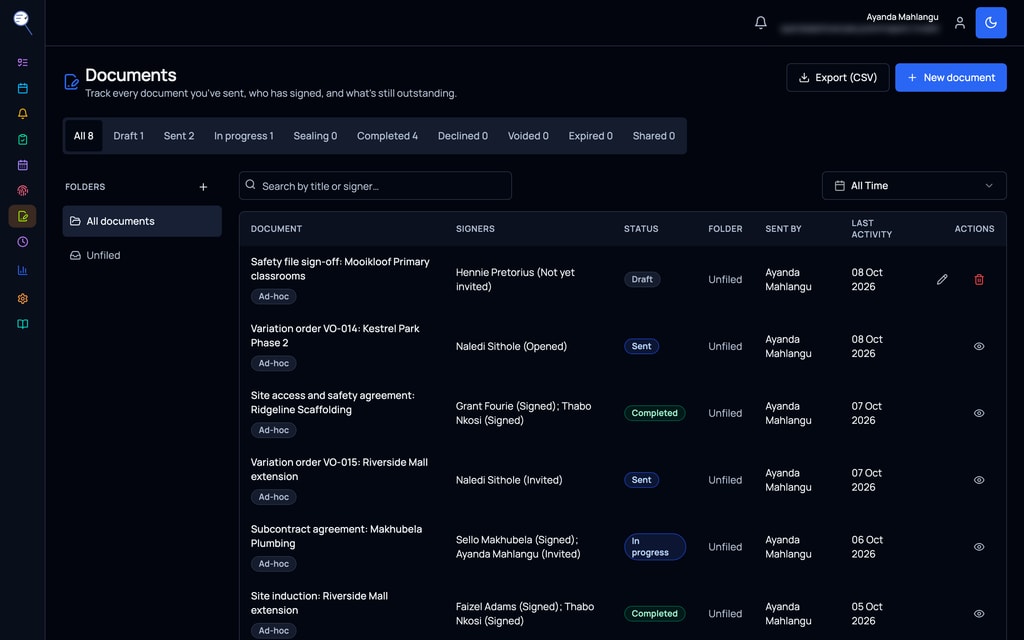Open the orange settings gear icon

tap(22, 298)
